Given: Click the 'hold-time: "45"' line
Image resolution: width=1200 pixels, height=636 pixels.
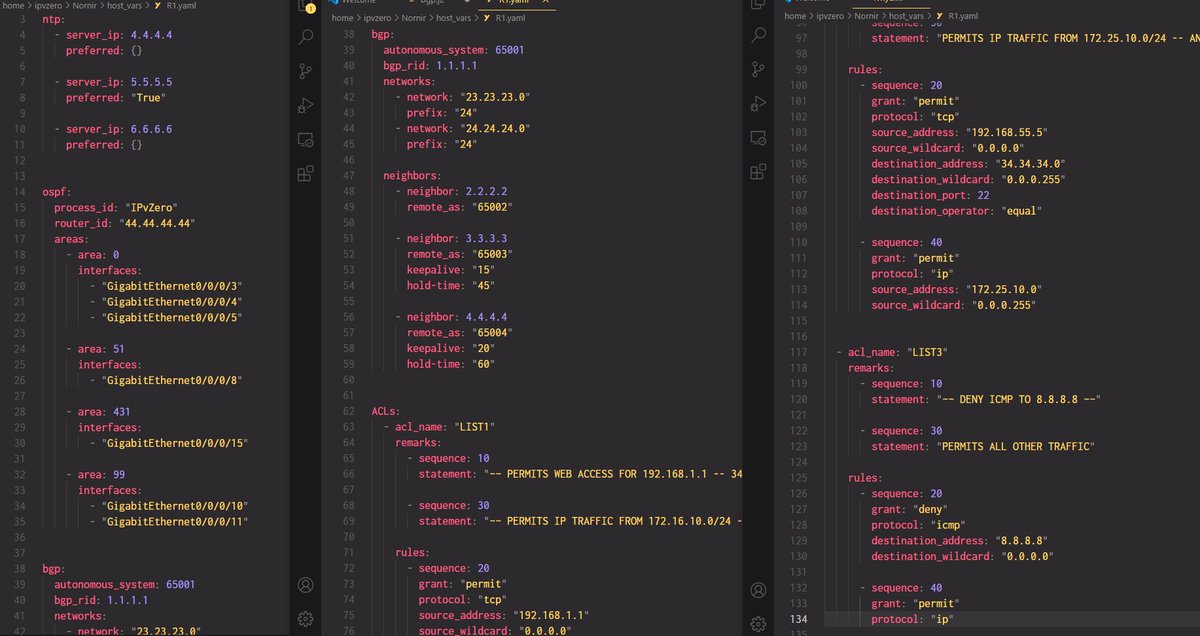Looking at the screenshot, I should [453, 286].
